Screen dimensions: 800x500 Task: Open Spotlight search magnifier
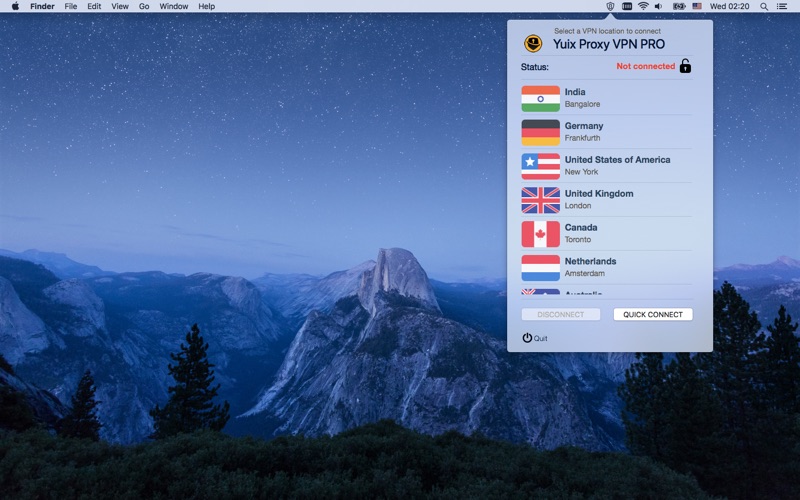764,6
